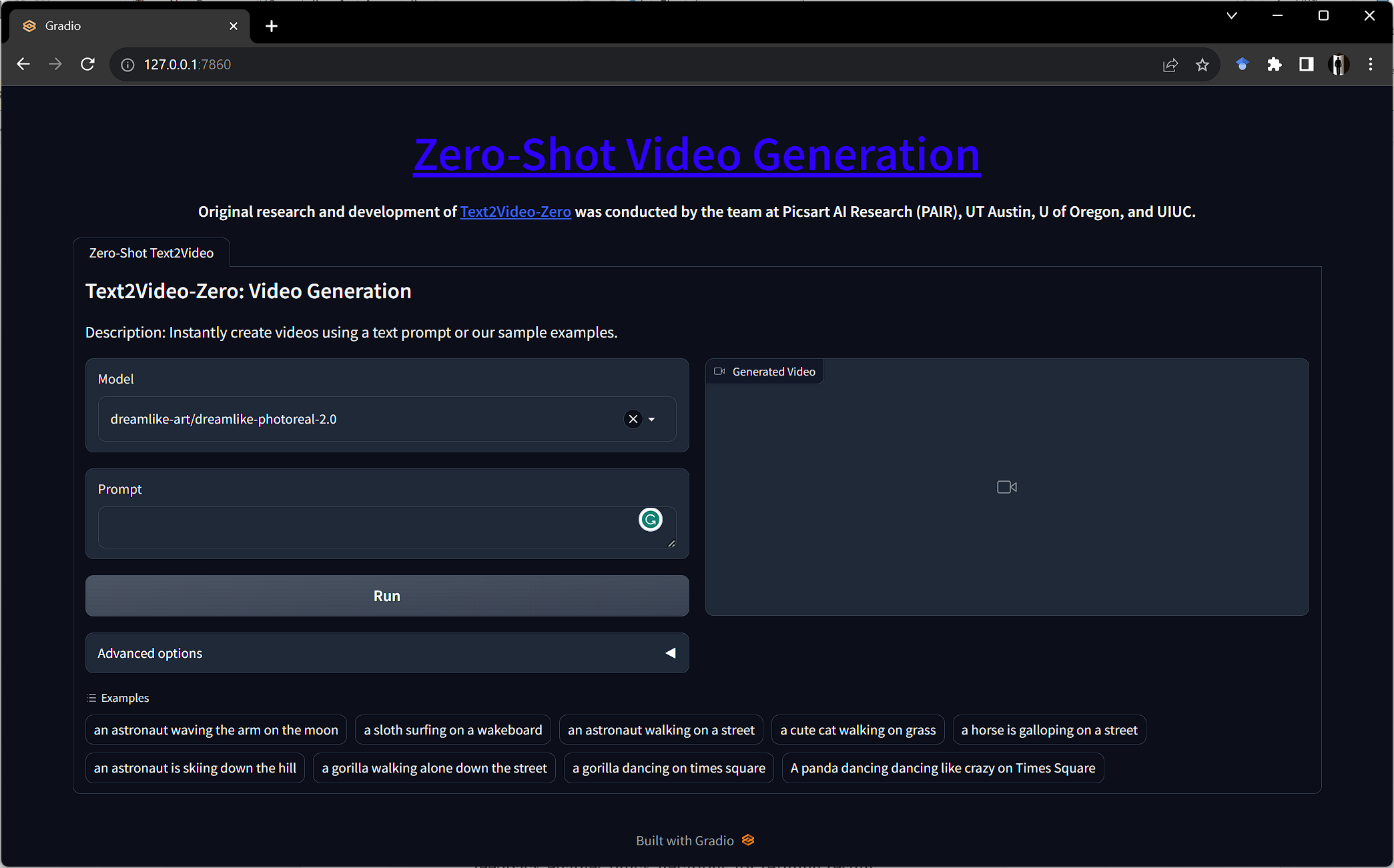Open the Model dropdown arrow
This screenshot has height=868, width=1394.
point(652,420)
